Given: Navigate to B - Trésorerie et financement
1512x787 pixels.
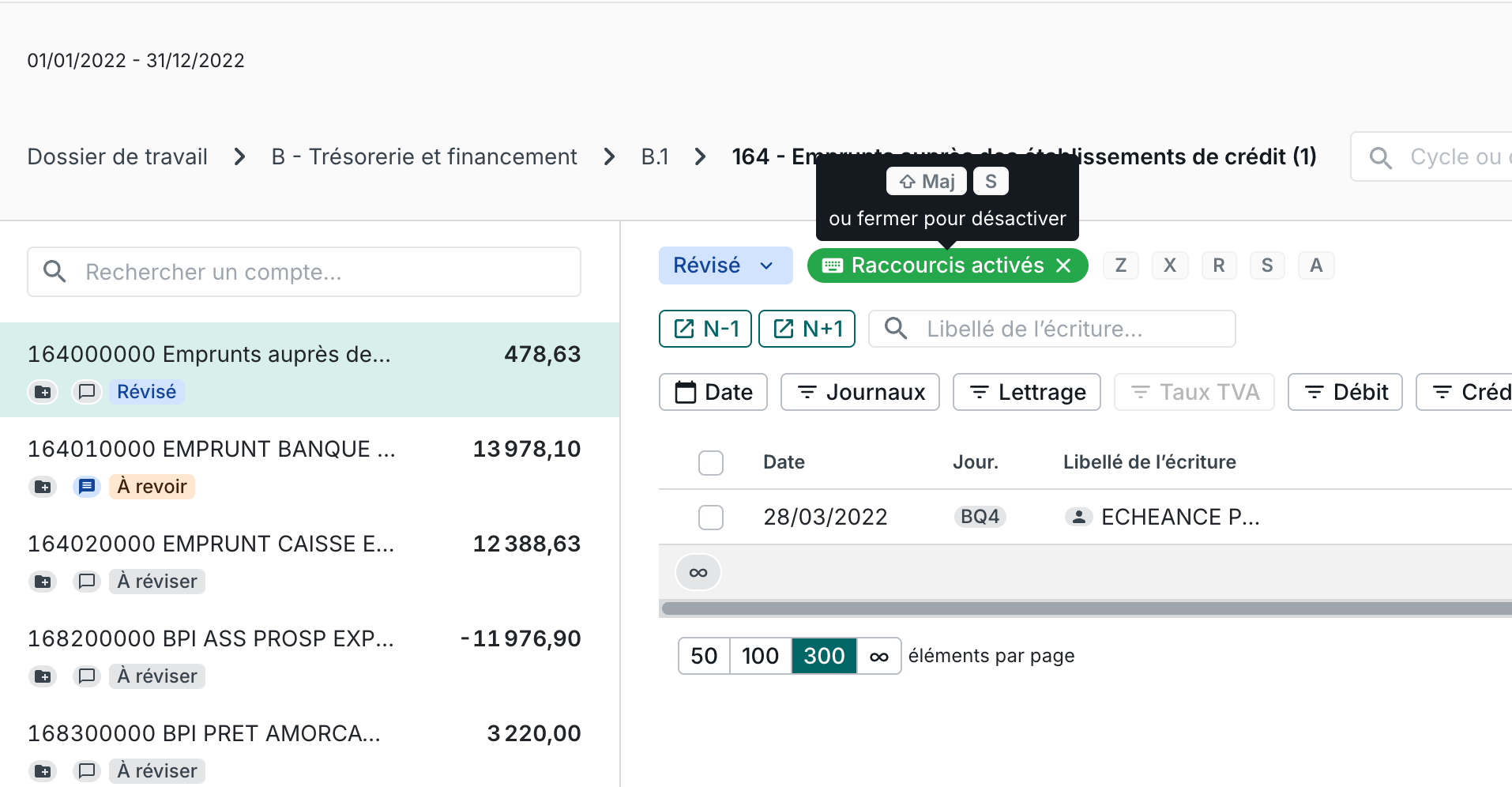Looking at the screenshot, I should pos(424,156).
